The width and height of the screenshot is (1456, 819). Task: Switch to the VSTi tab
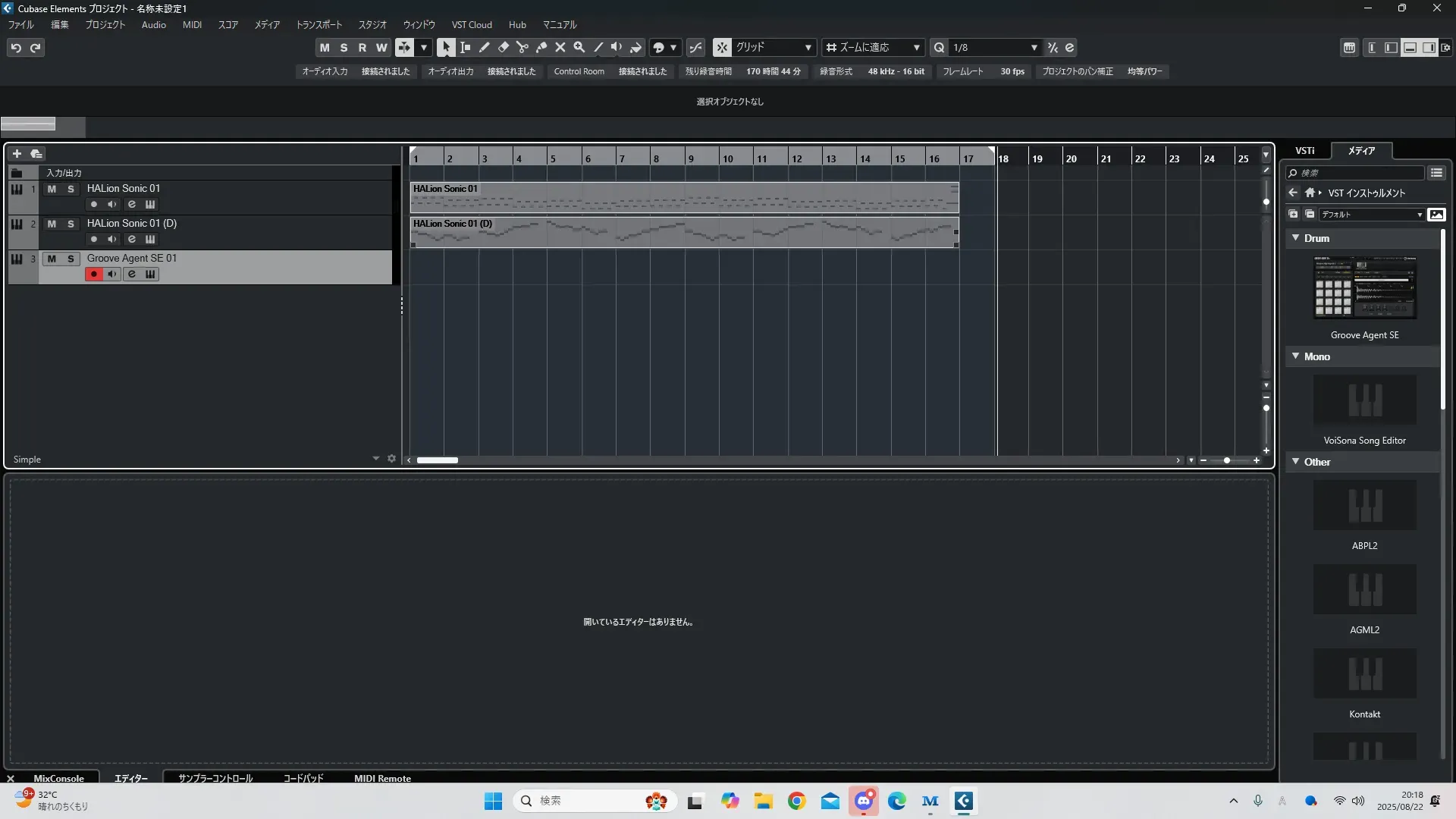(x=1304, y=151)
